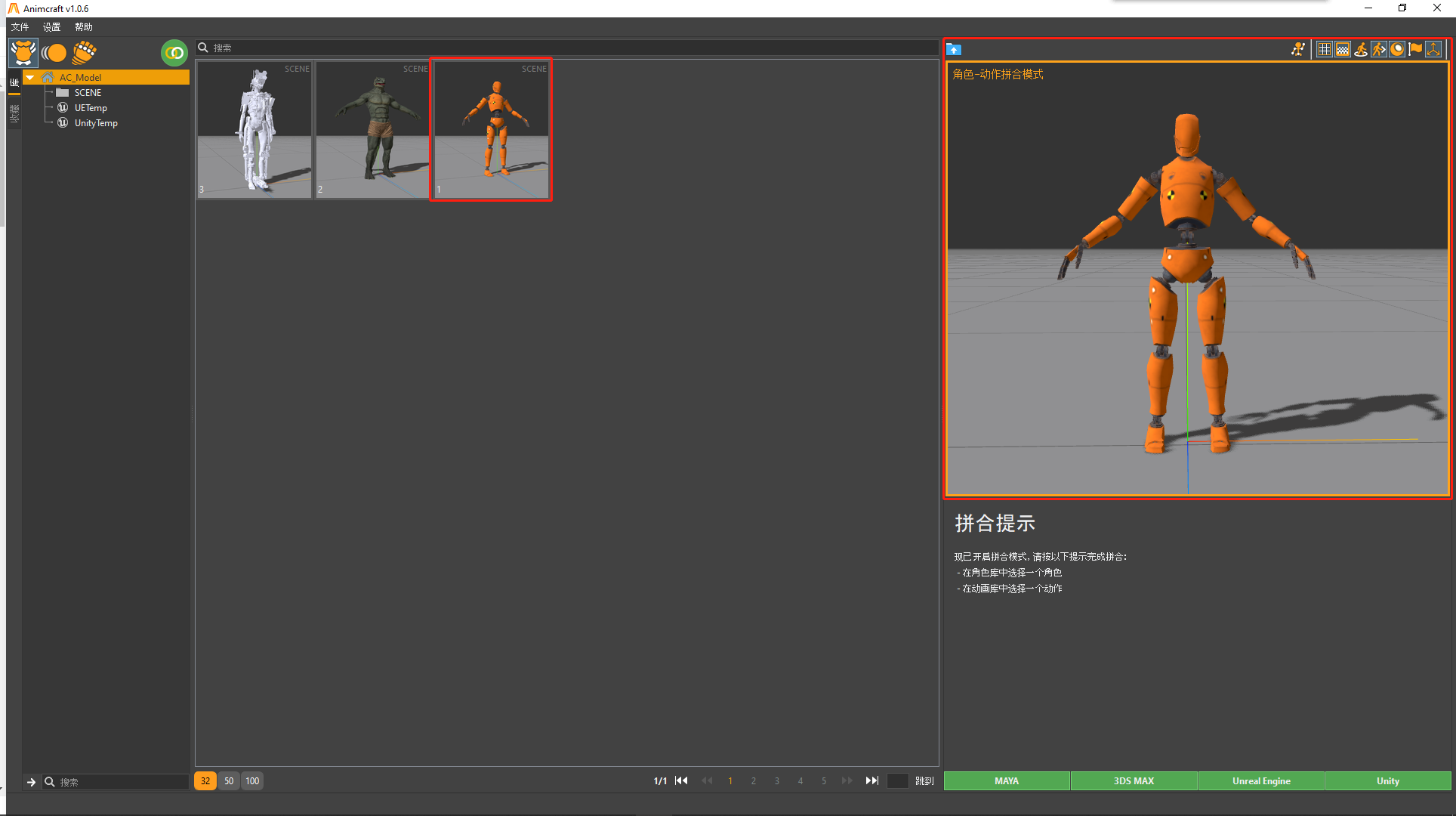
Task: Switch to the 收藏 vertical side tab
Action: 14,113
